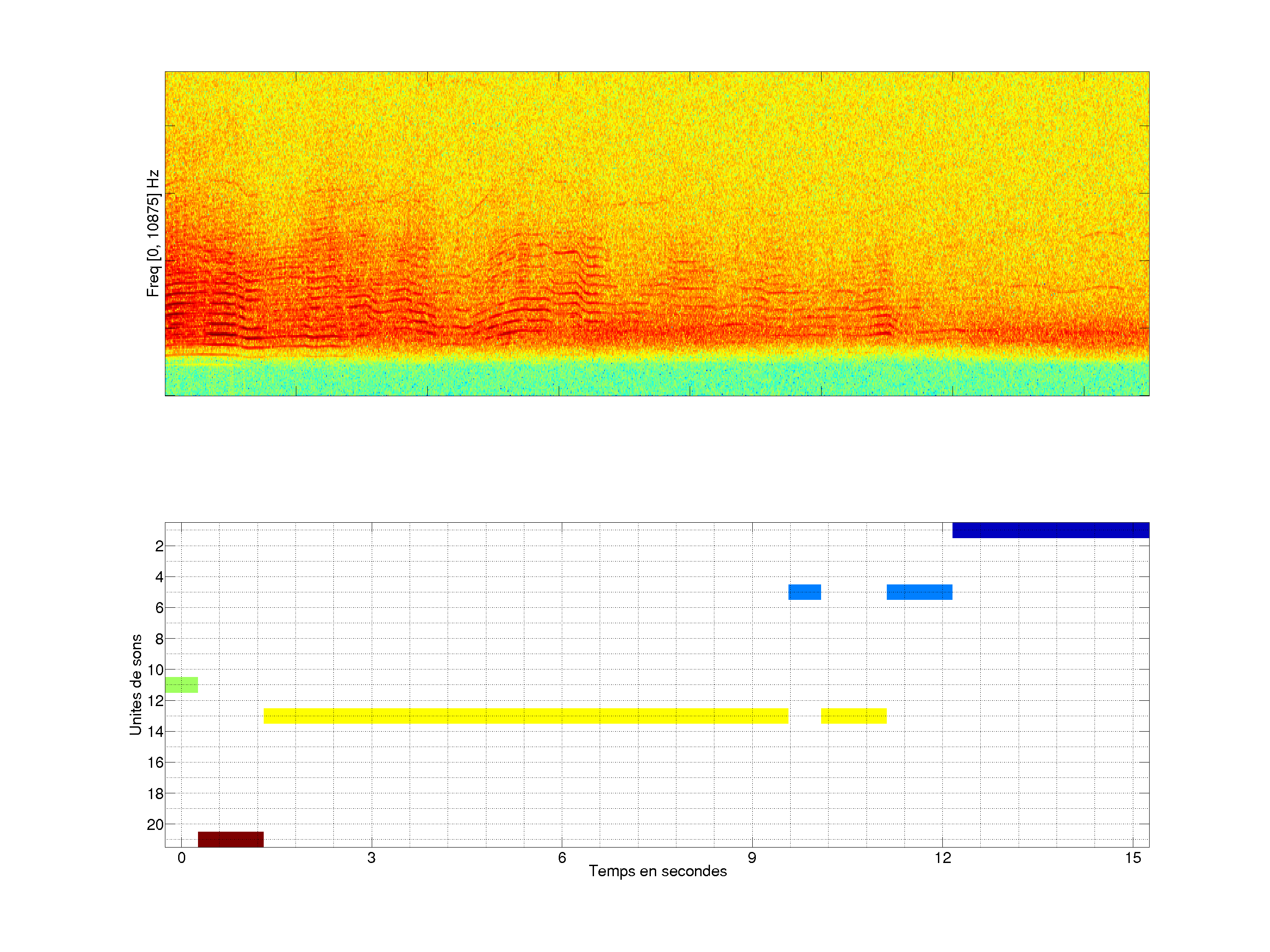The image size is (1270, 952).
Task: Click the dark red bar at unit 21
Action: tap(230, 839)
